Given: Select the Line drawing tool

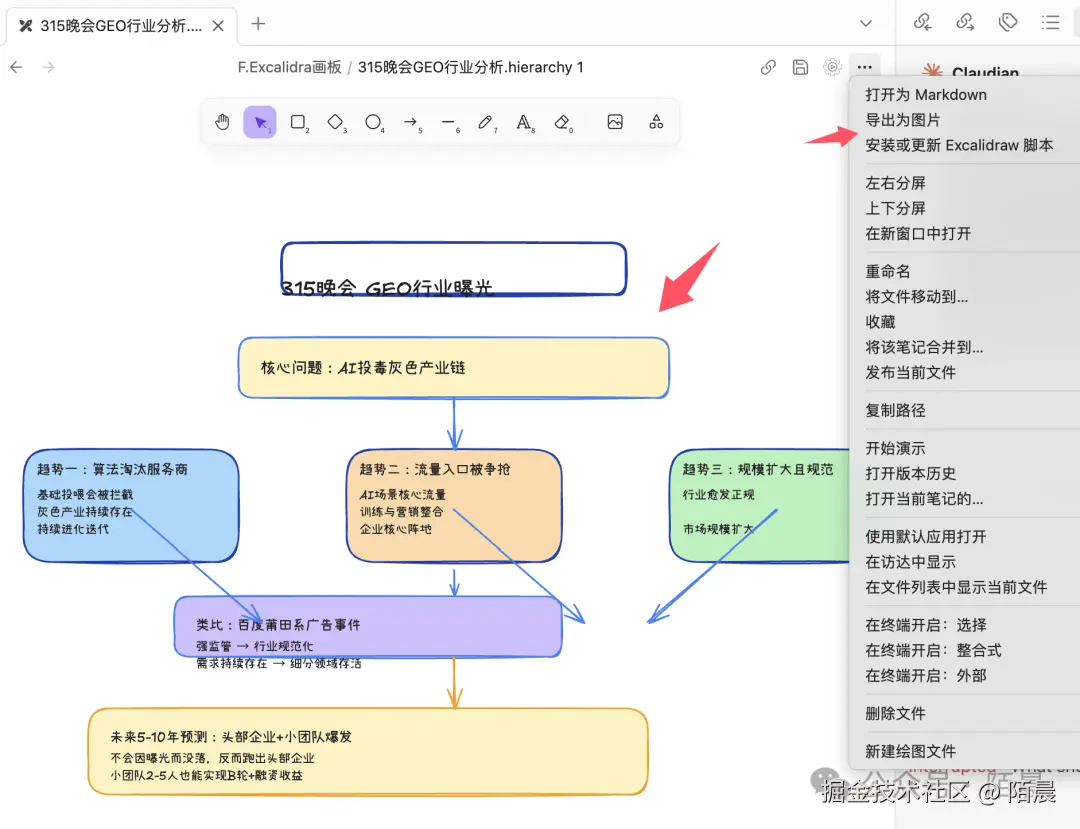Looking at the screenshot, I should point(448,122).
